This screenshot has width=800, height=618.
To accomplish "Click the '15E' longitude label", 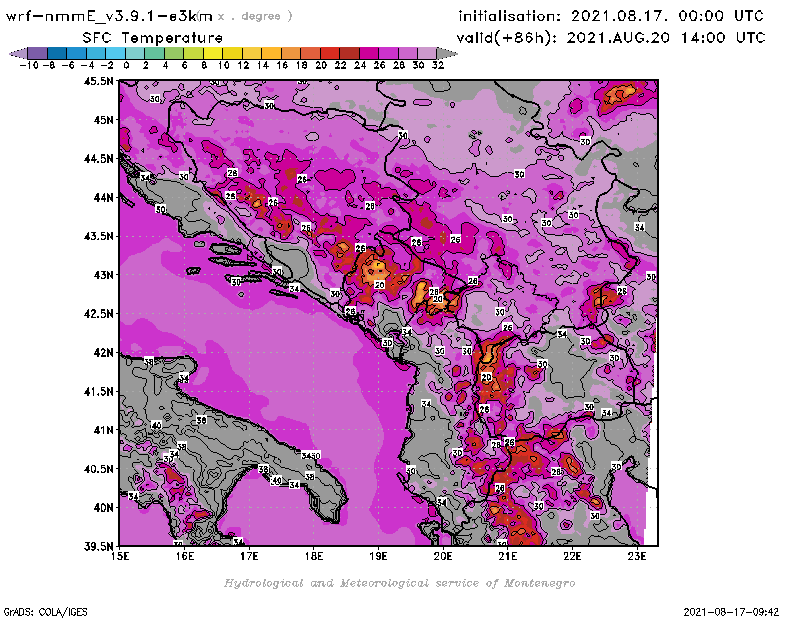I will (119, 556).
